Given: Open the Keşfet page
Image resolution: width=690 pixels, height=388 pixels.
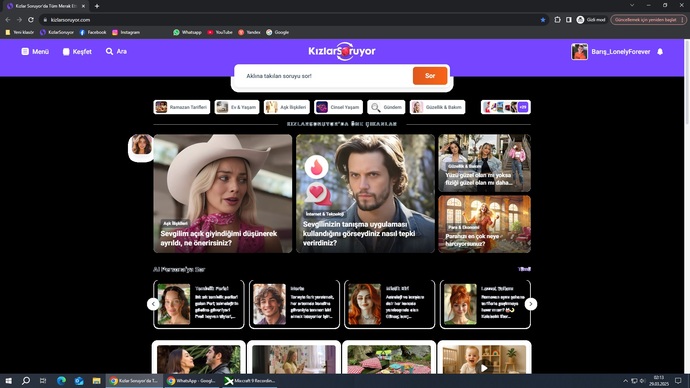Looking at the screenshot, I should click(77, 51).
